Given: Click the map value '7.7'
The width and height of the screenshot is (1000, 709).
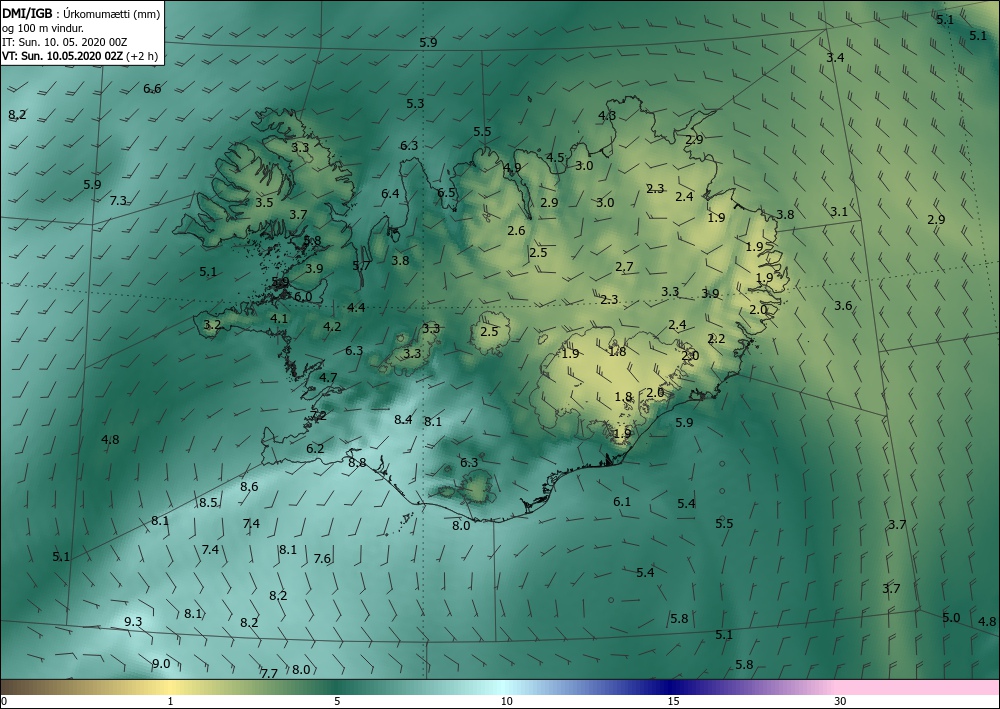Looking at the screenshot, I should click(269, 673).
